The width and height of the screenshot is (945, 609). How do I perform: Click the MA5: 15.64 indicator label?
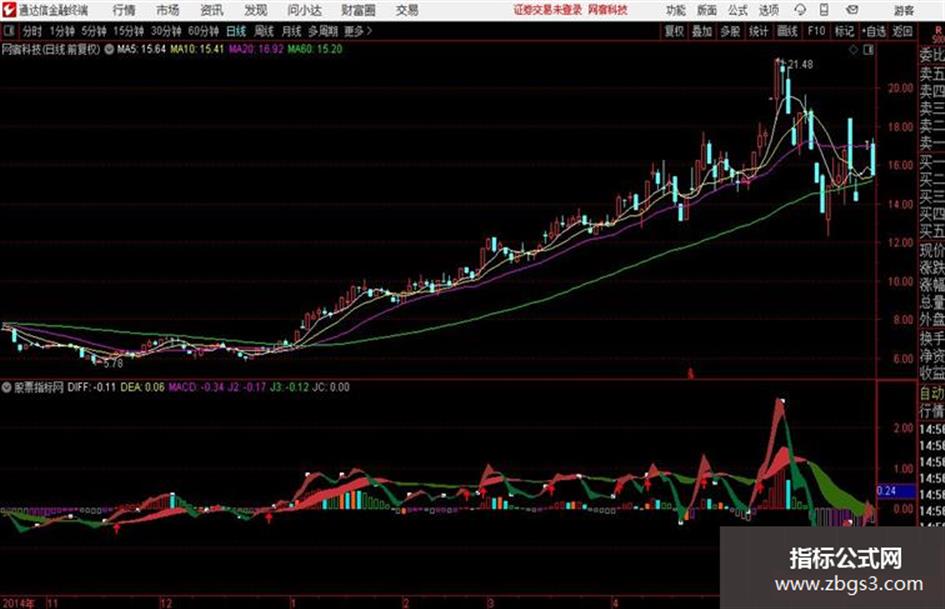[141, 49]
